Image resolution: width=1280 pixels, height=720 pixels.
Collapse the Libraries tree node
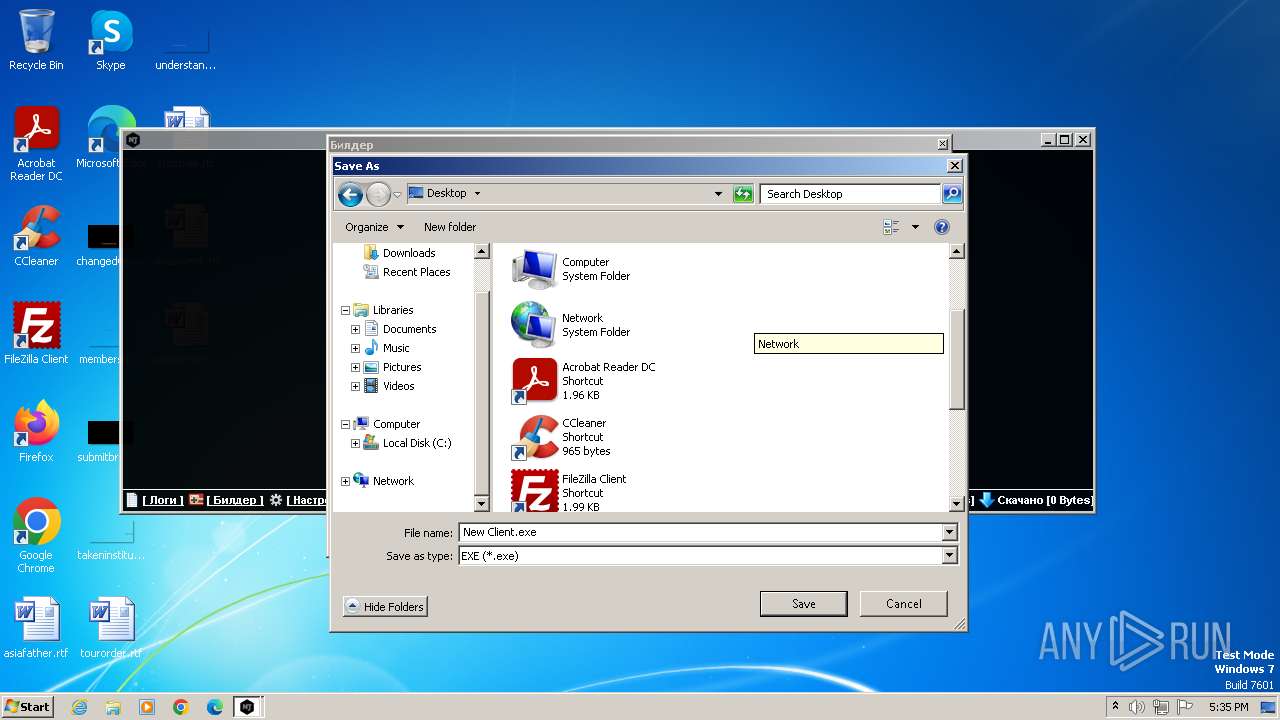coord(346,311)
